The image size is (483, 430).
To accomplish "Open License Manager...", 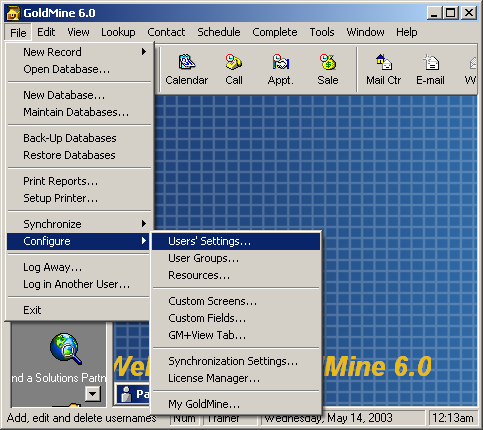I will [236, 378].
